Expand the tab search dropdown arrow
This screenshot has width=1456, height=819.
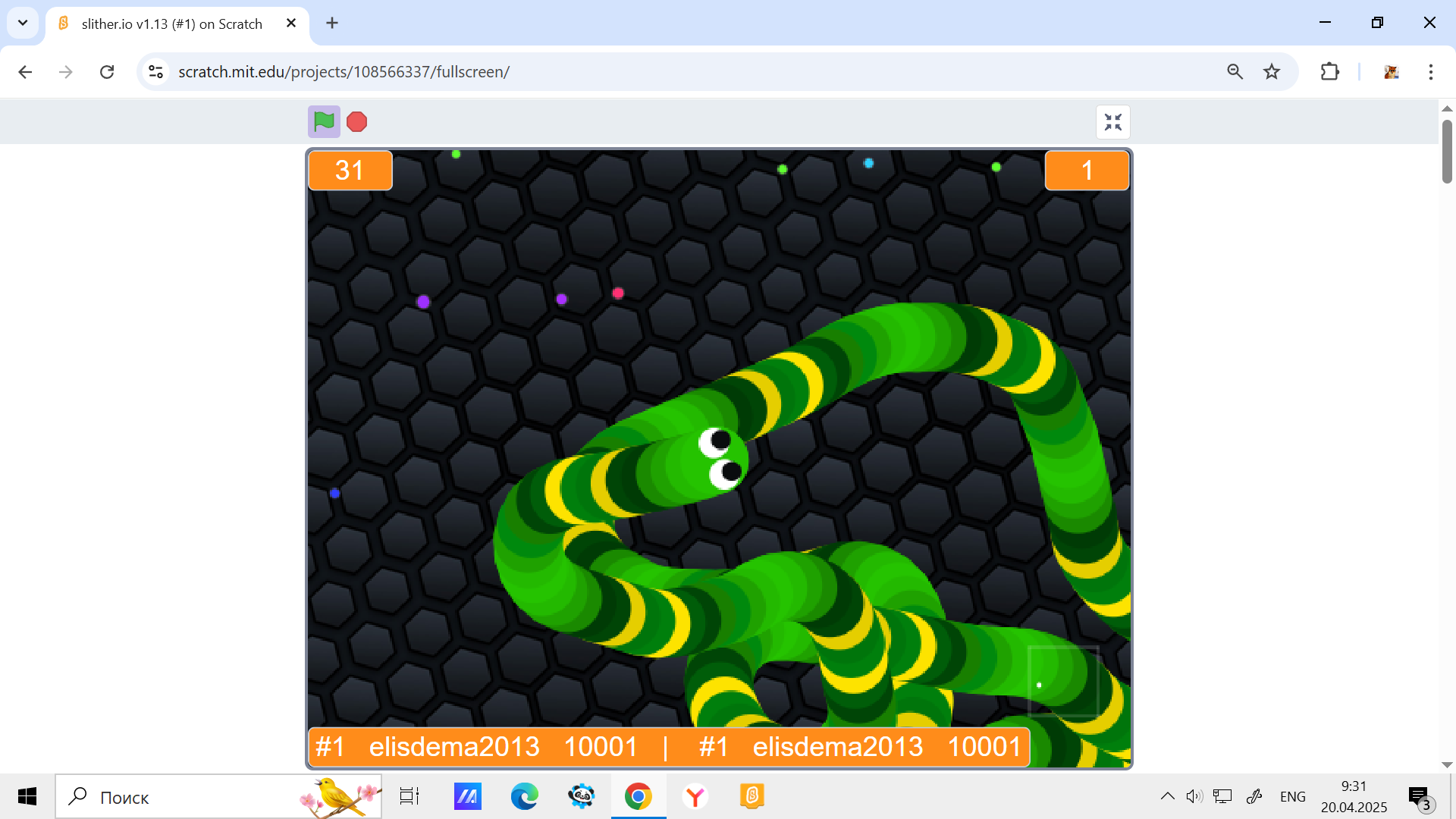pyautogui.click(x=23, y=23)
